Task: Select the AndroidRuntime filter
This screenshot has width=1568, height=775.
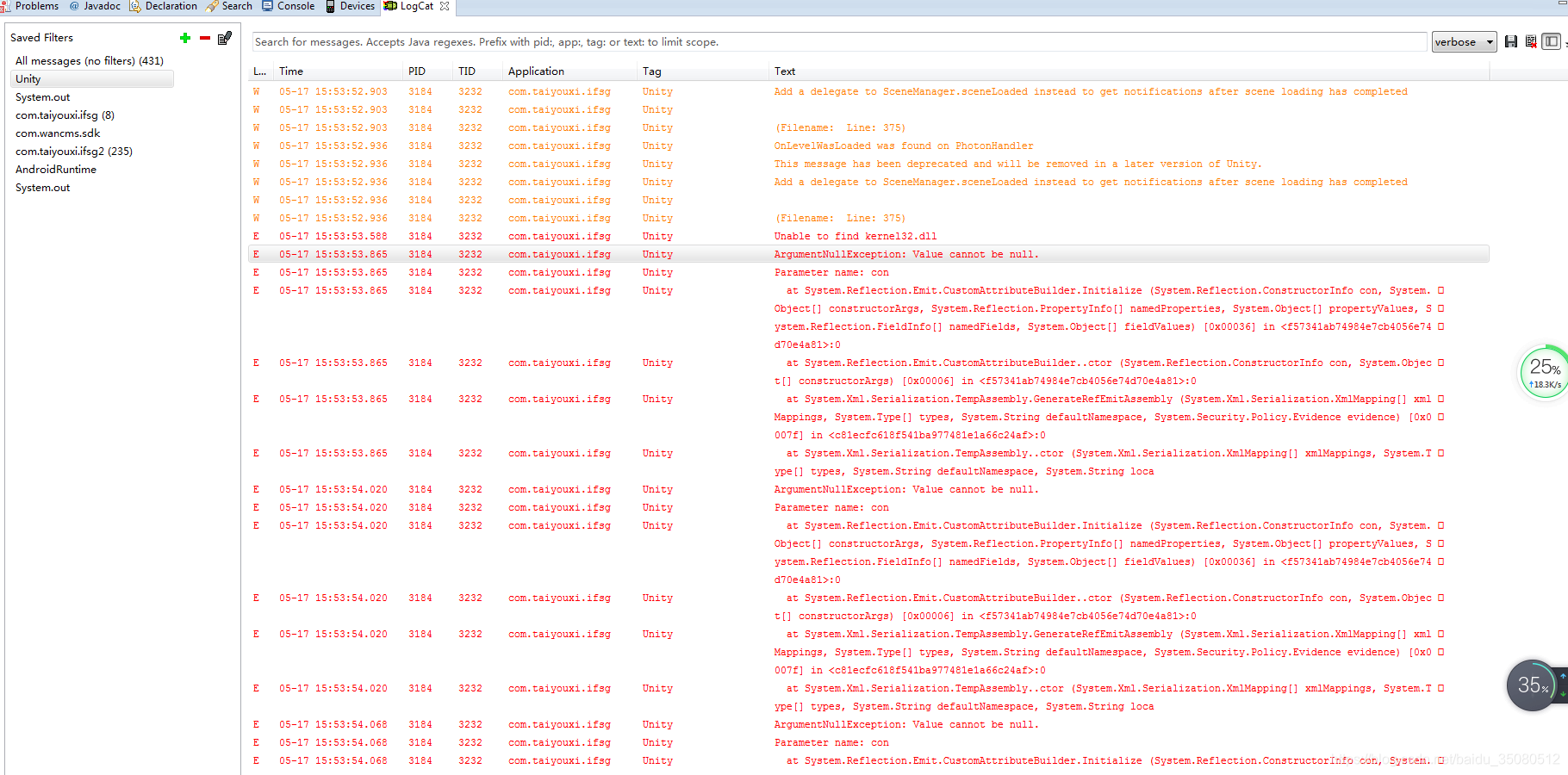Action: [x=55, y=169]
